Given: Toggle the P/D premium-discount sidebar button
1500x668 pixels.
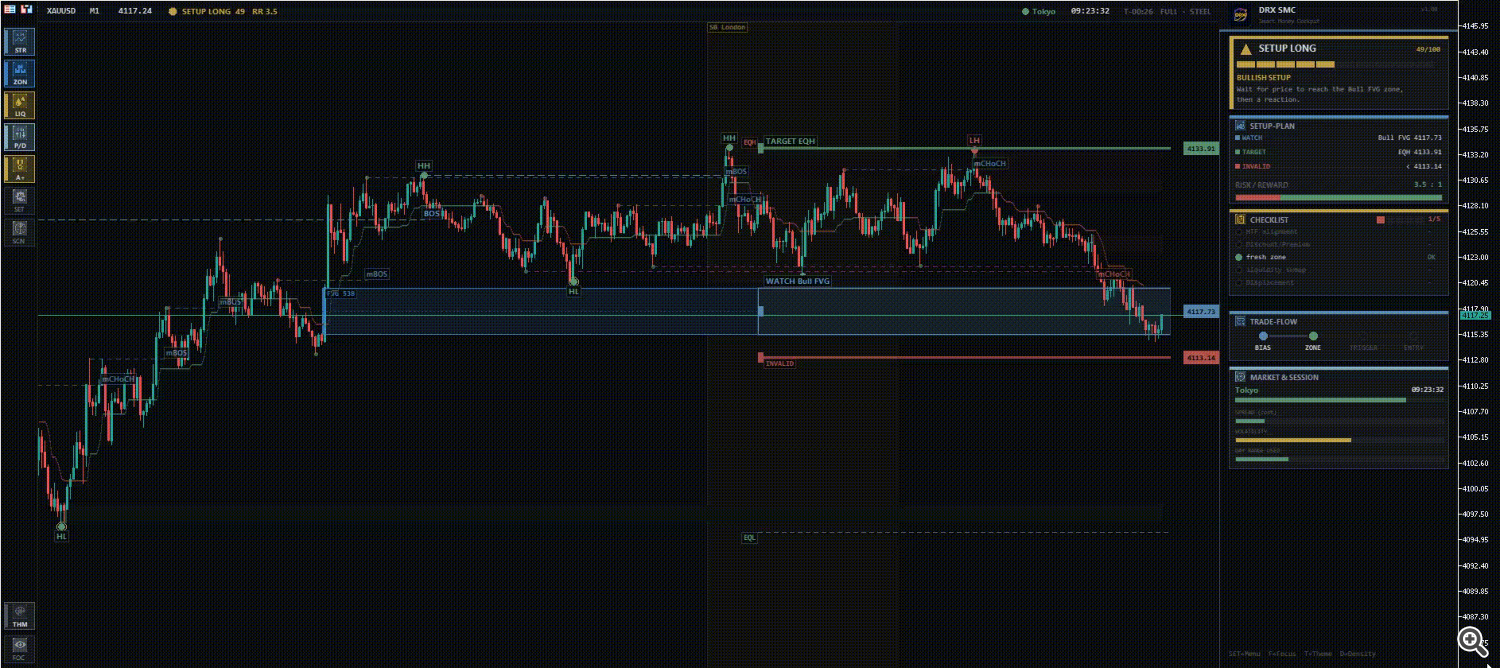Looking at the screenshot, I should click(x=20, y=137).
